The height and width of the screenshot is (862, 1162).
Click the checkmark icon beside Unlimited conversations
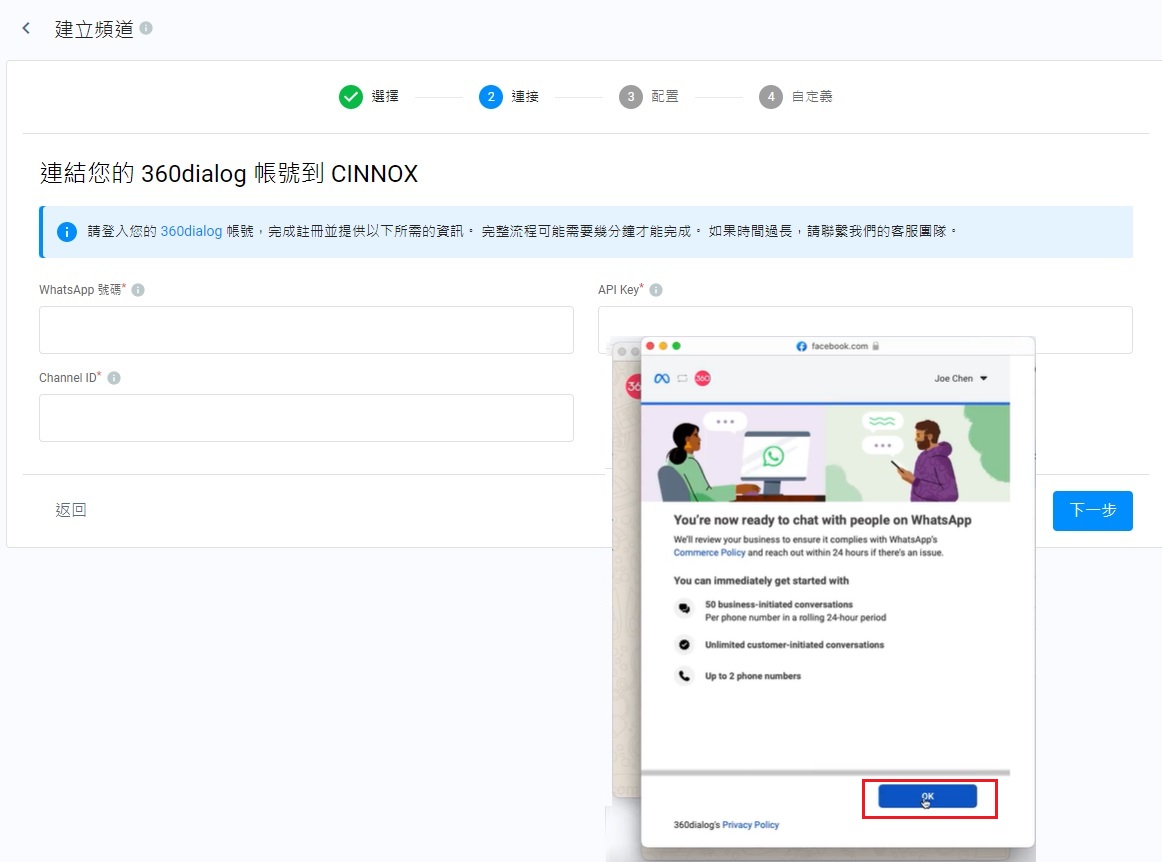coord(684,645)
